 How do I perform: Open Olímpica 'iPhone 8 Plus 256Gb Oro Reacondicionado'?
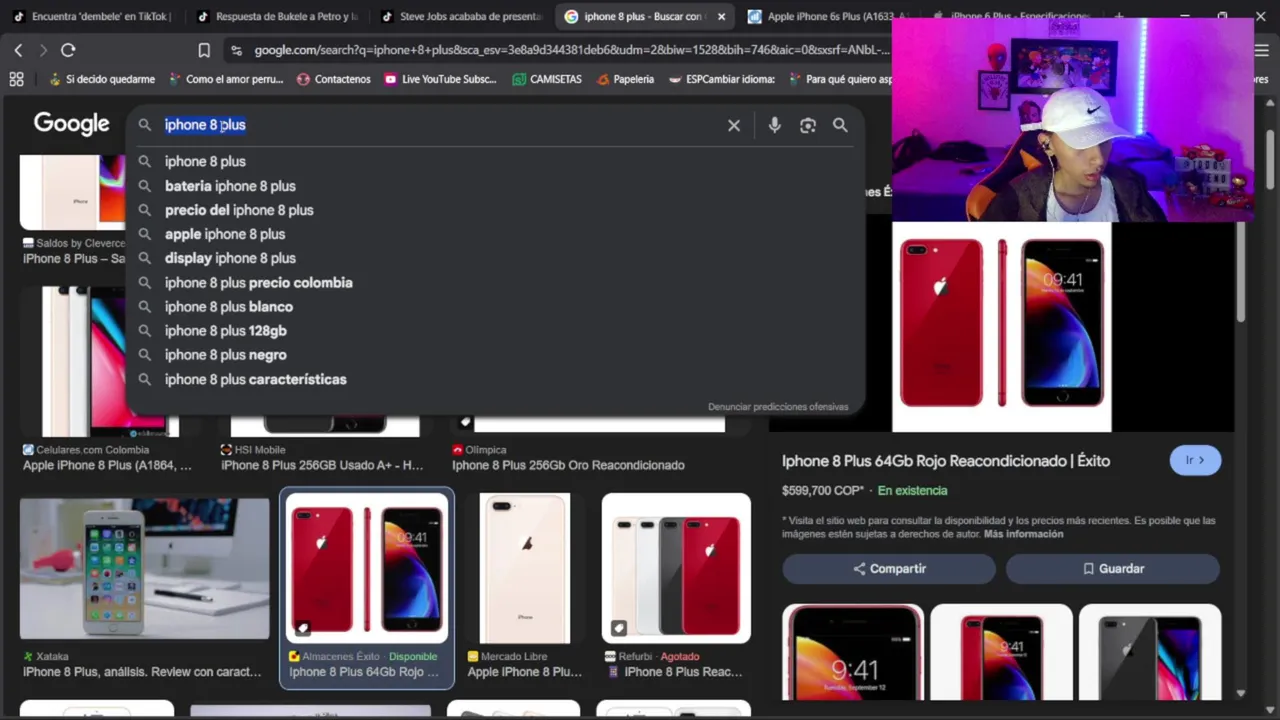click(x=568, y=465)
